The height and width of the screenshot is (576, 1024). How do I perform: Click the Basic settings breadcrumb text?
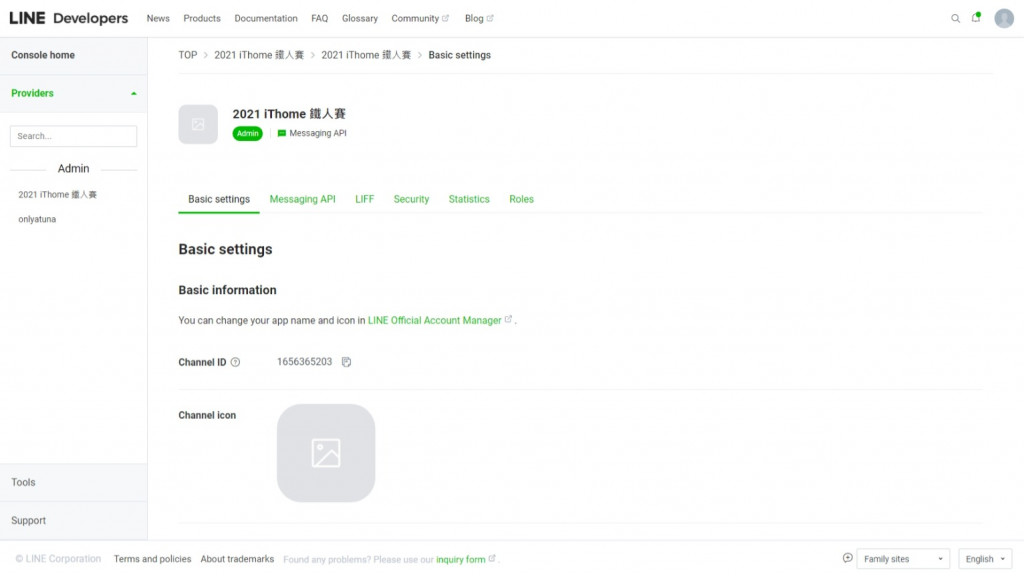(459, 55)
